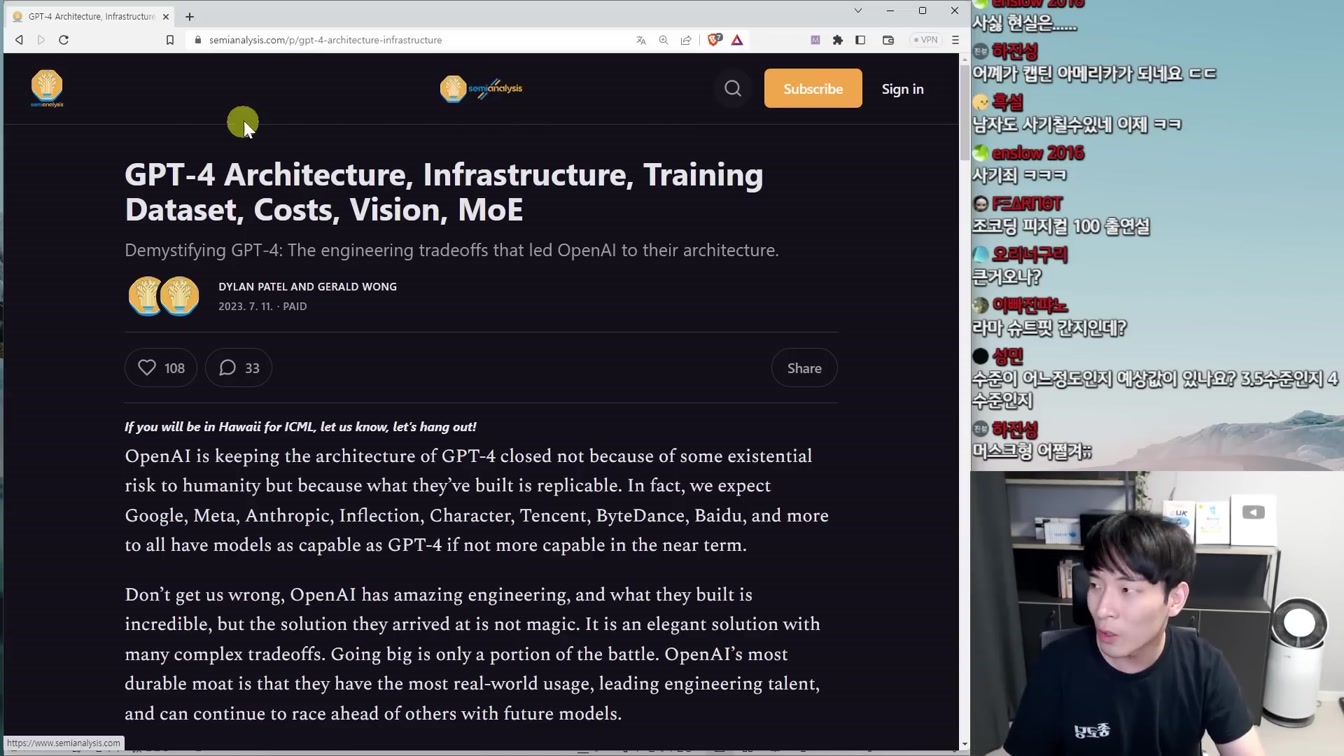Open the Brave Wallet icon
1344x756 pixels.
[888, 40]
